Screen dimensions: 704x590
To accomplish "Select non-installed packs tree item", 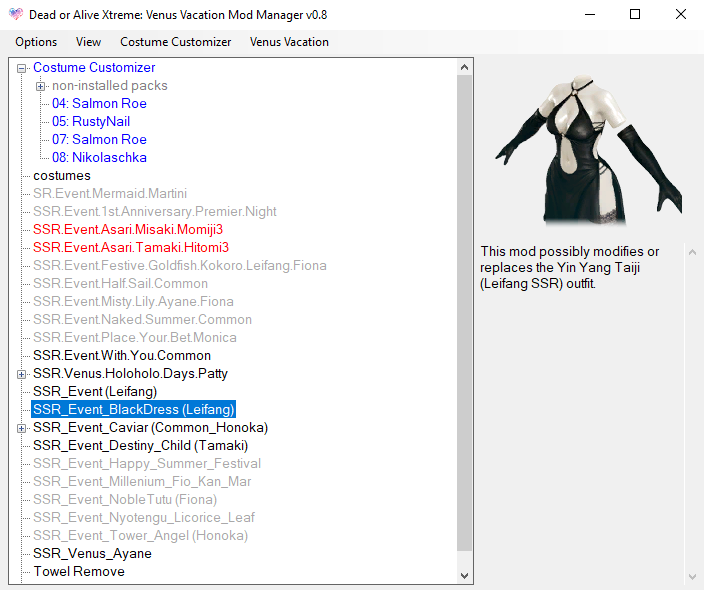I will pyautogui.click(x=110, y=85).
